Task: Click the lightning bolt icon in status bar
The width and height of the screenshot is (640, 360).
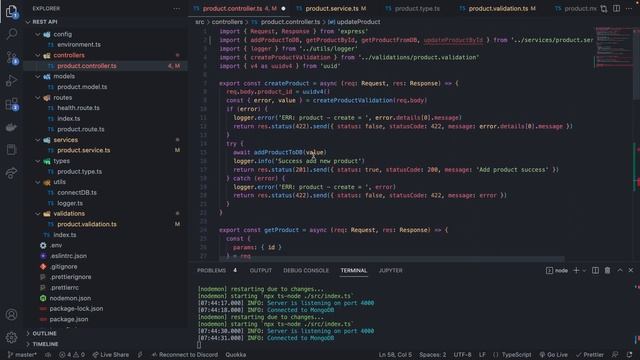Action: point(140,355)
